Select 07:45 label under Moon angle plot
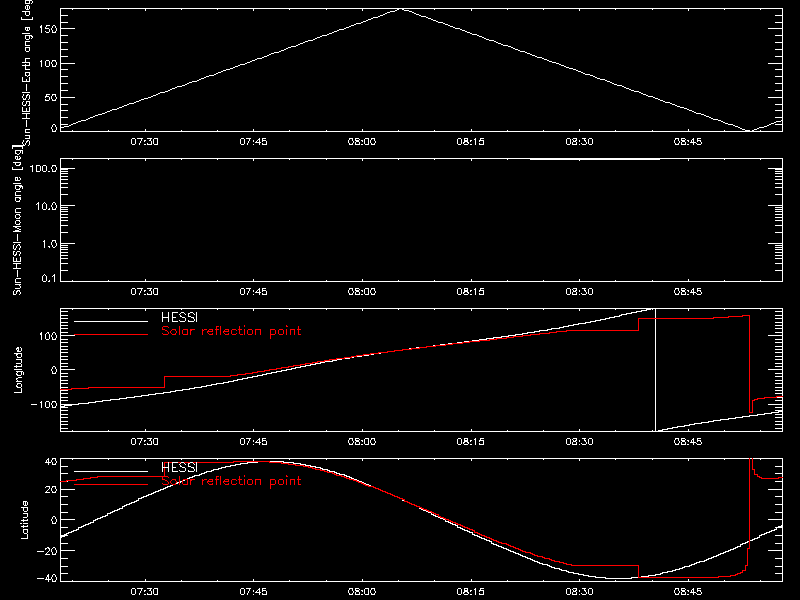This screenshot has width=800, height=600. coord(253,292)
